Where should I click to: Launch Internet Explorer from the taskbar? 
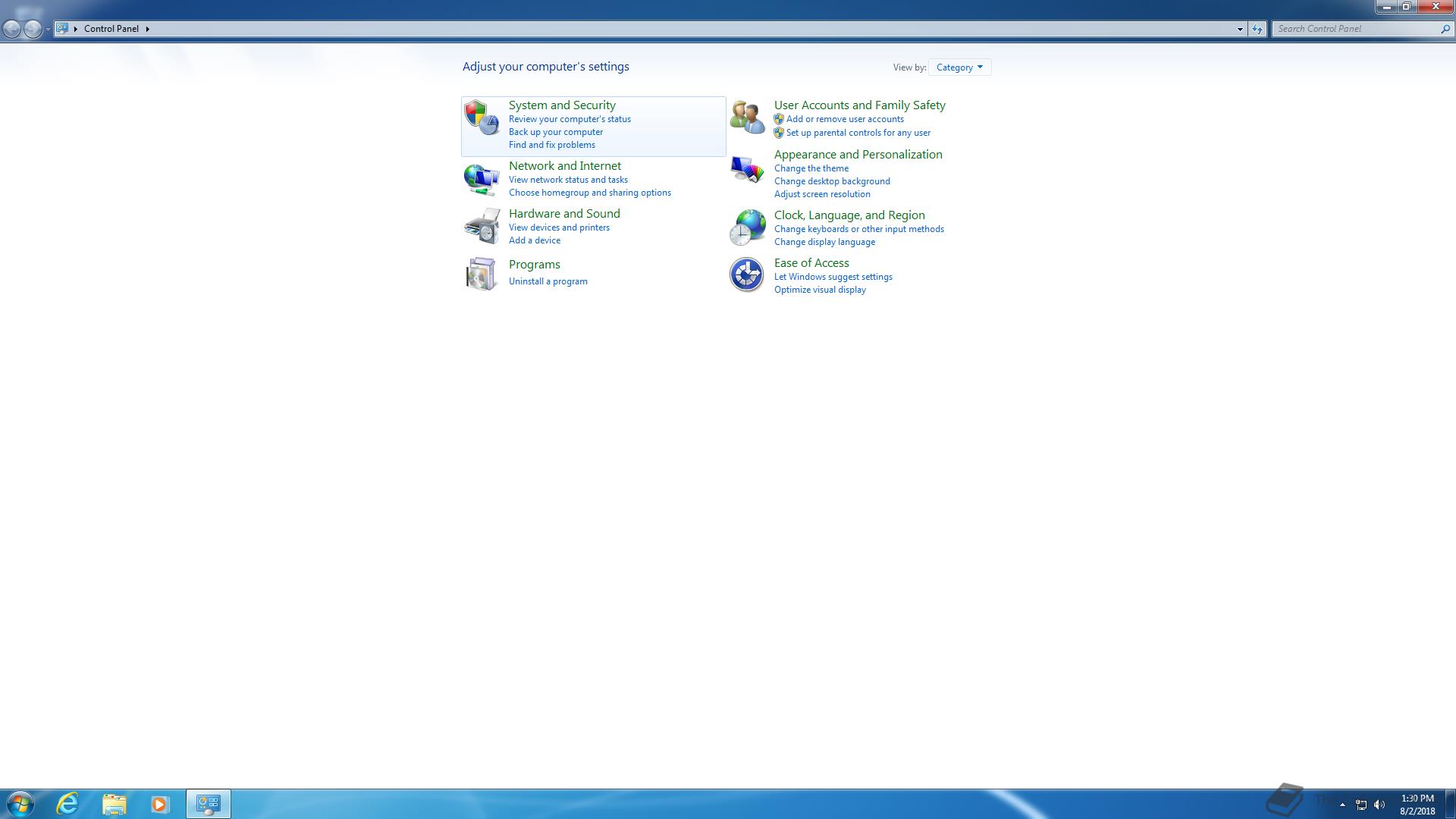67,804
